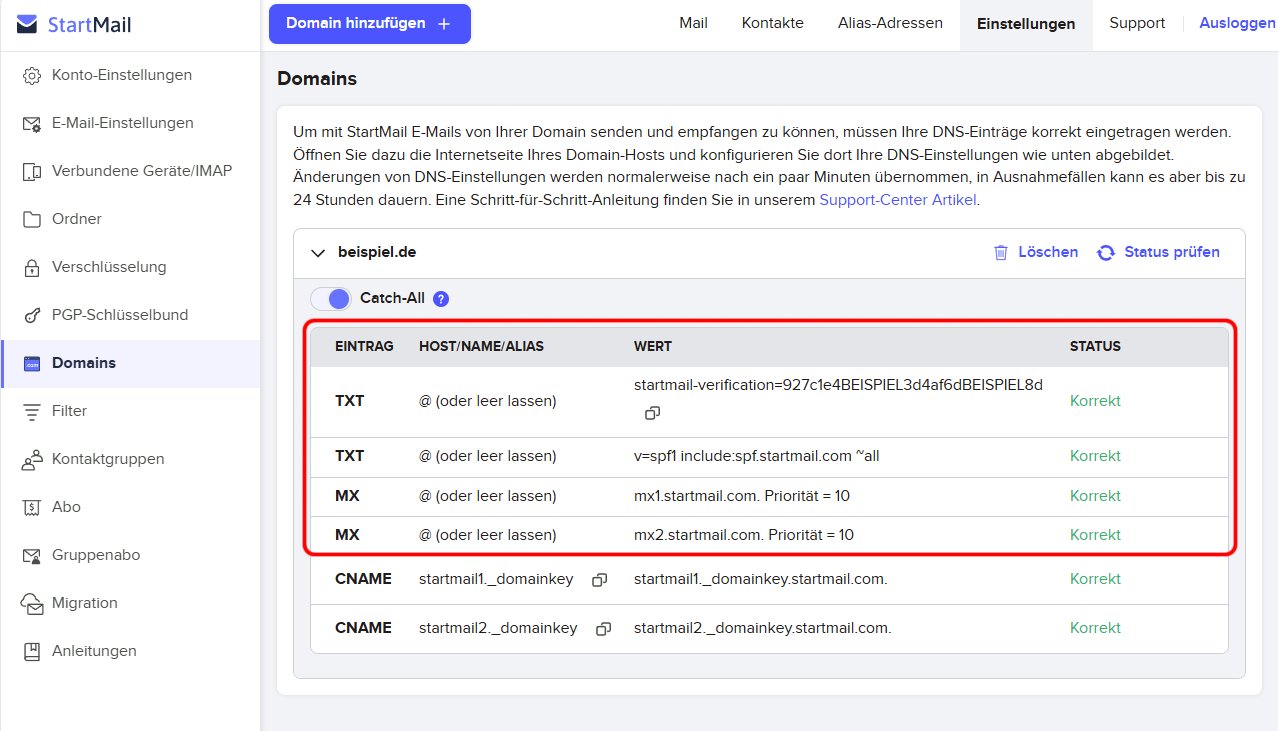Image resolution: width=1279 pixels, height=731 pixels.
Task: Open Ordner settings in the sidebar
Action: pyautogui.click(x=130, y=219)
